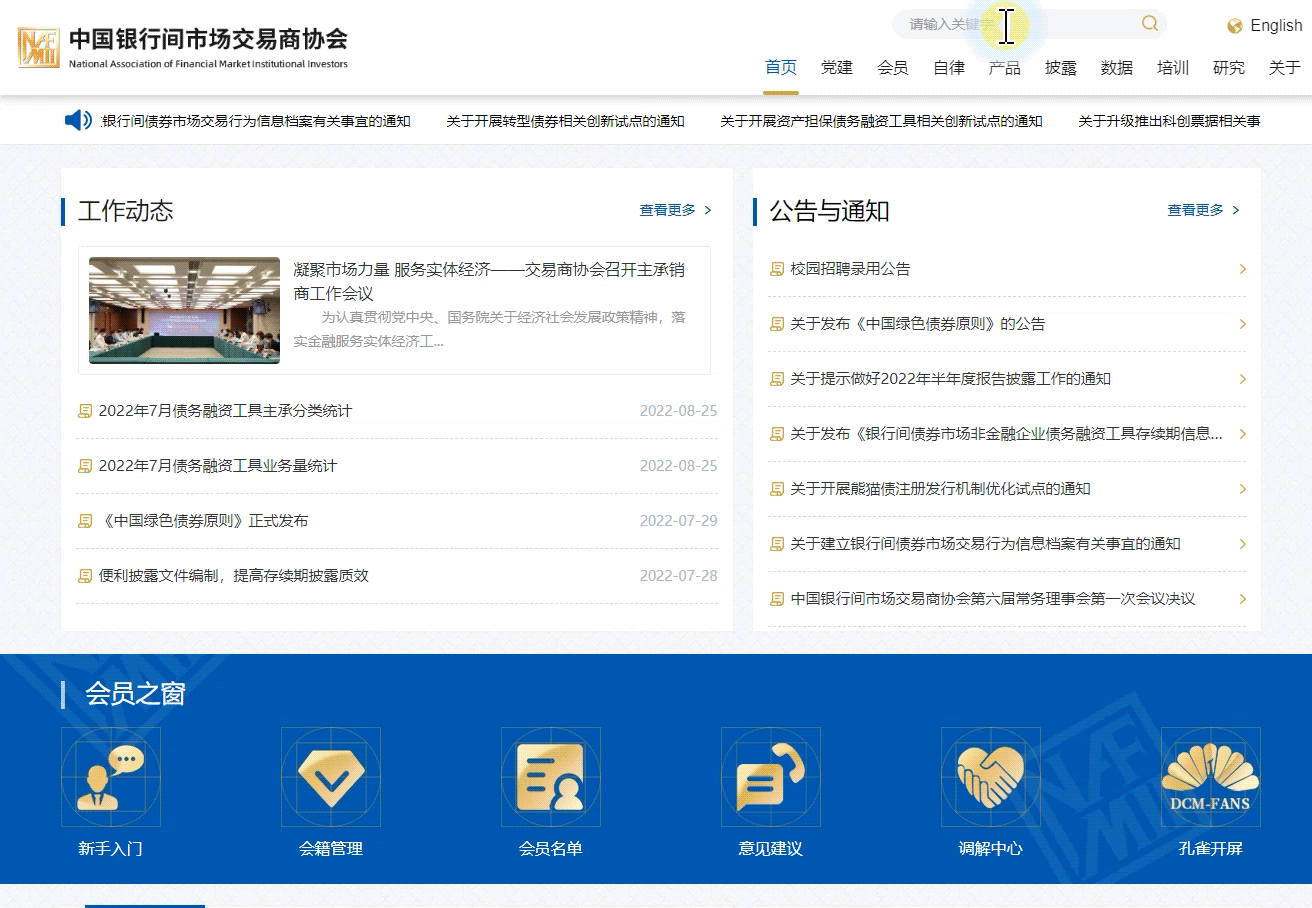Image resolution: width=1312 pixels, height=908 pixels.
Task: Open the 意见建议 feedback icon
Action: pos(771,777)
